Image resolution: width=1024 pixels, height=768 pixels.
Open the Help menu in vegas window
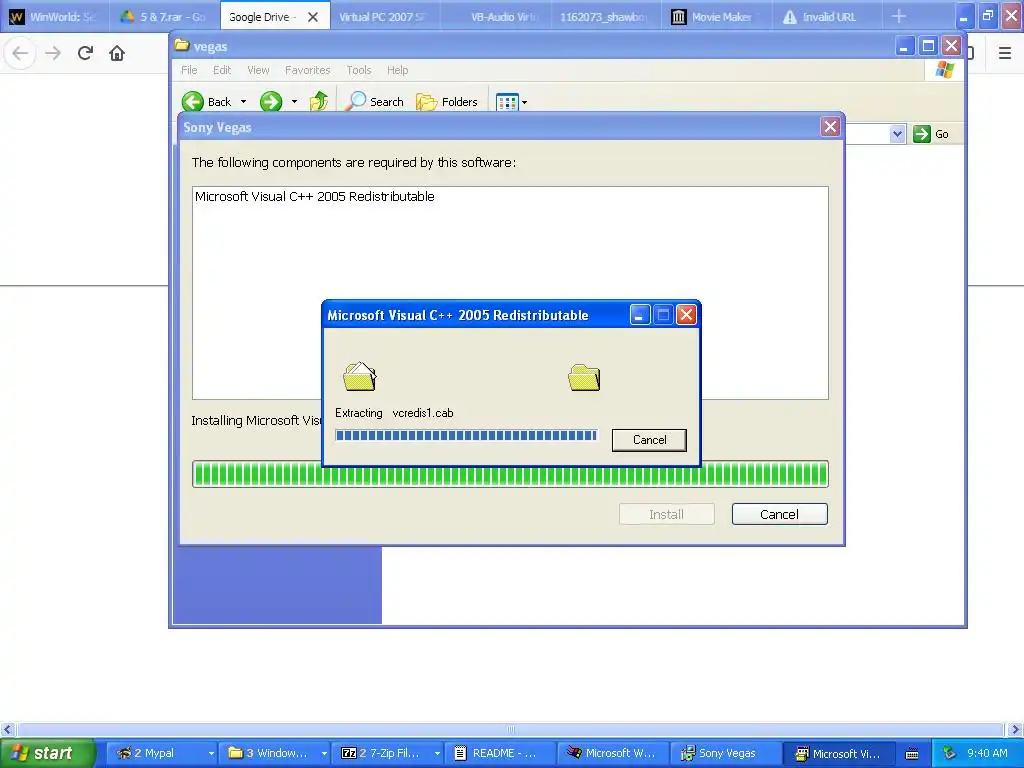click(397, 70)
